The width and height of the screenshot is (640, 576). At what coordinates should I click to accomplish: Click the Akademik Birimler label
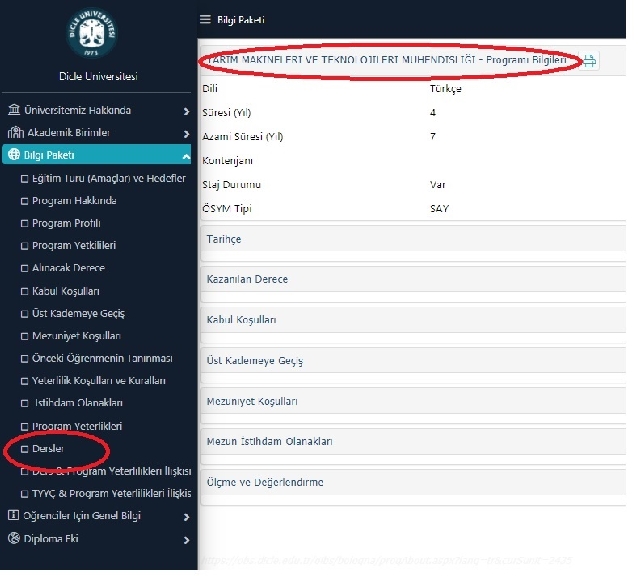pyautogui.click(x=69, y=132)
